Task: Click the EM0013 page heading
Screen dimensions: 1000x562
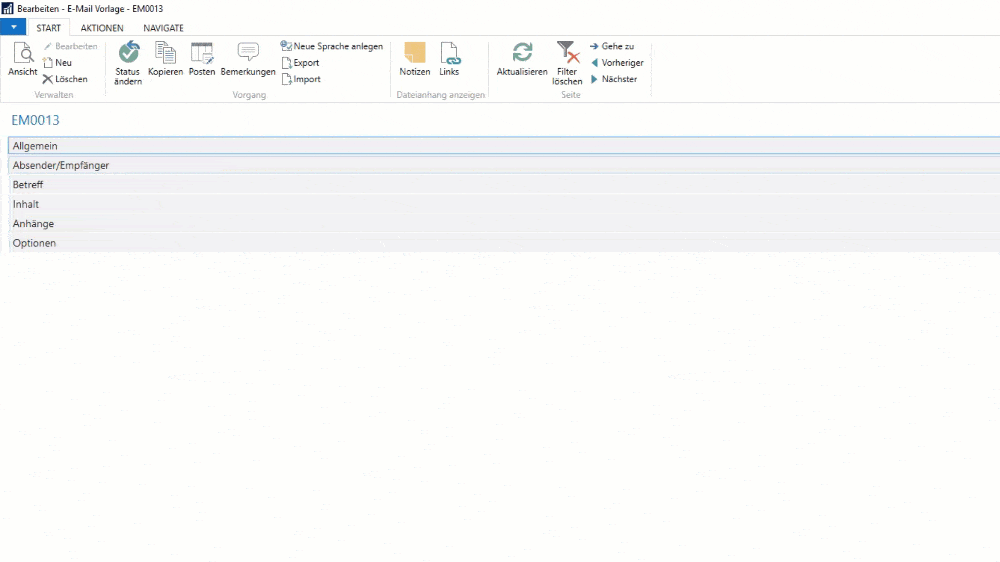Action: point(35,120)
